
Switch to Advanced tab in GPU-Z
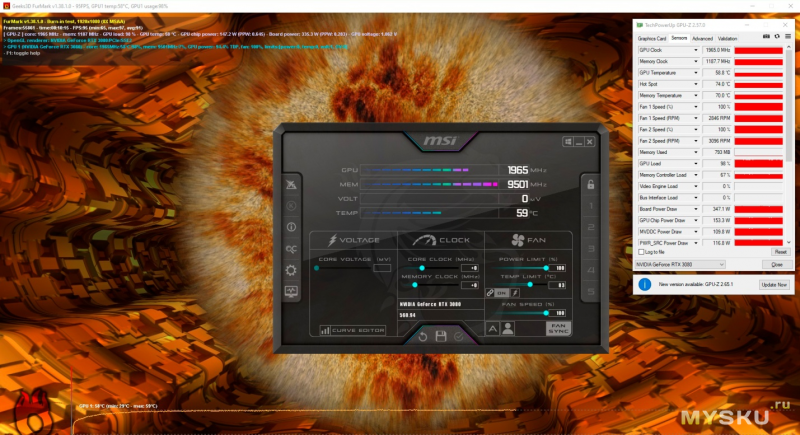[702, 39]
